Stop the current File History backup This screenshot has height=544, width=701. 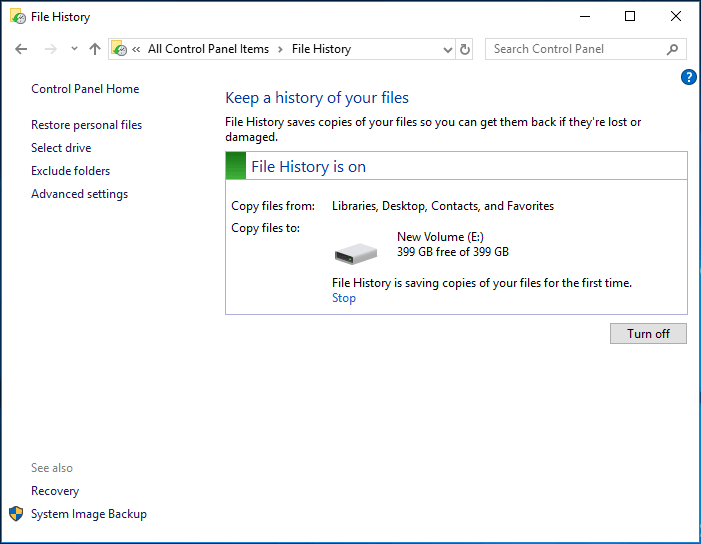click(344, 298)
